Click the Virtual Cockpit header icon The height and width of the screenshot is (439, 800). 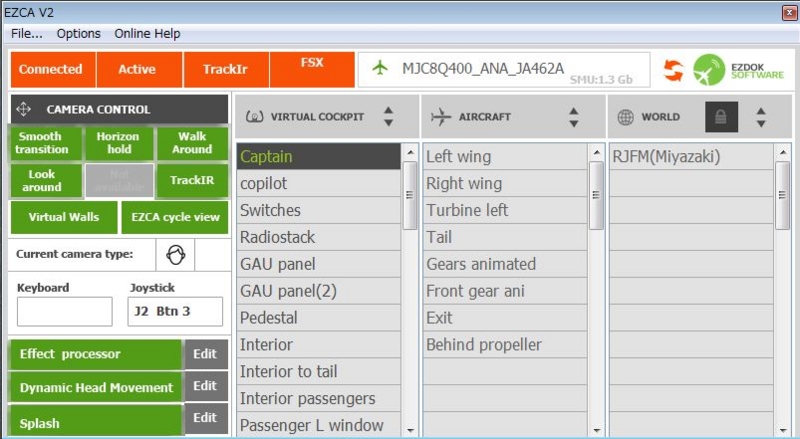(255, 117)
